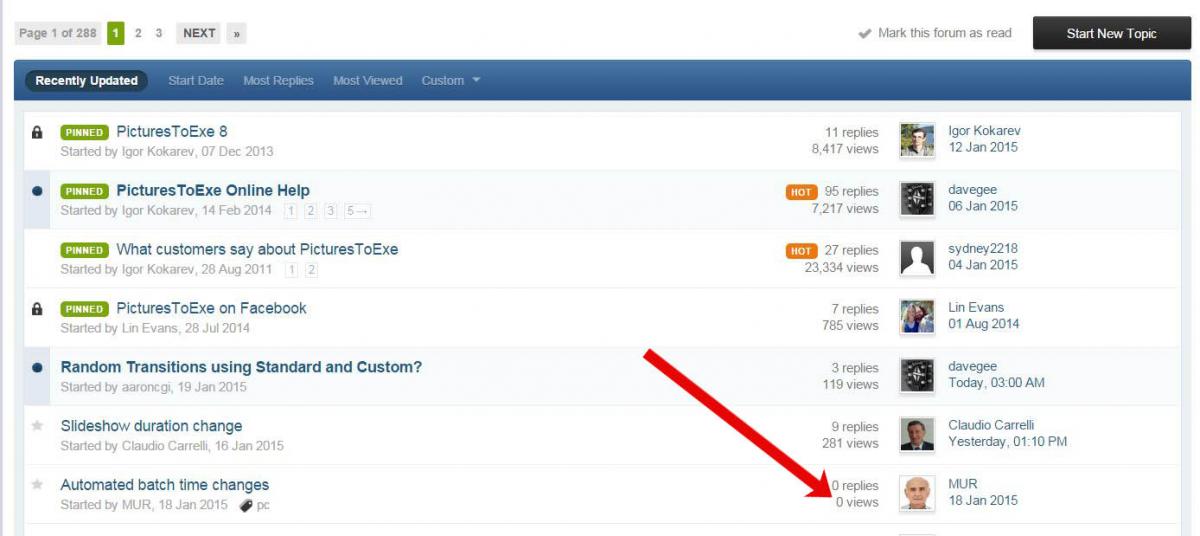Click Yesterday, 01:10 PM last post time

click(1007, 441)
